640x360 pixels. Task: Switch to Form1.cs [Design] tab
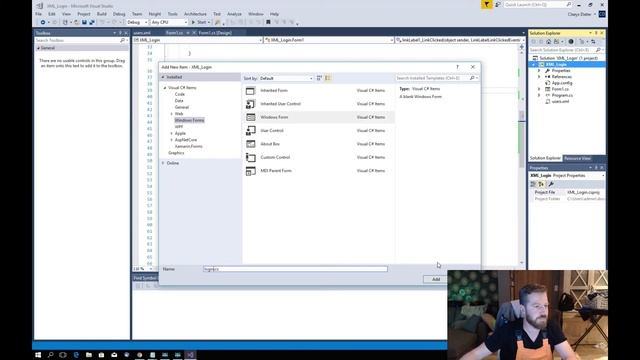tap(216, 33)
